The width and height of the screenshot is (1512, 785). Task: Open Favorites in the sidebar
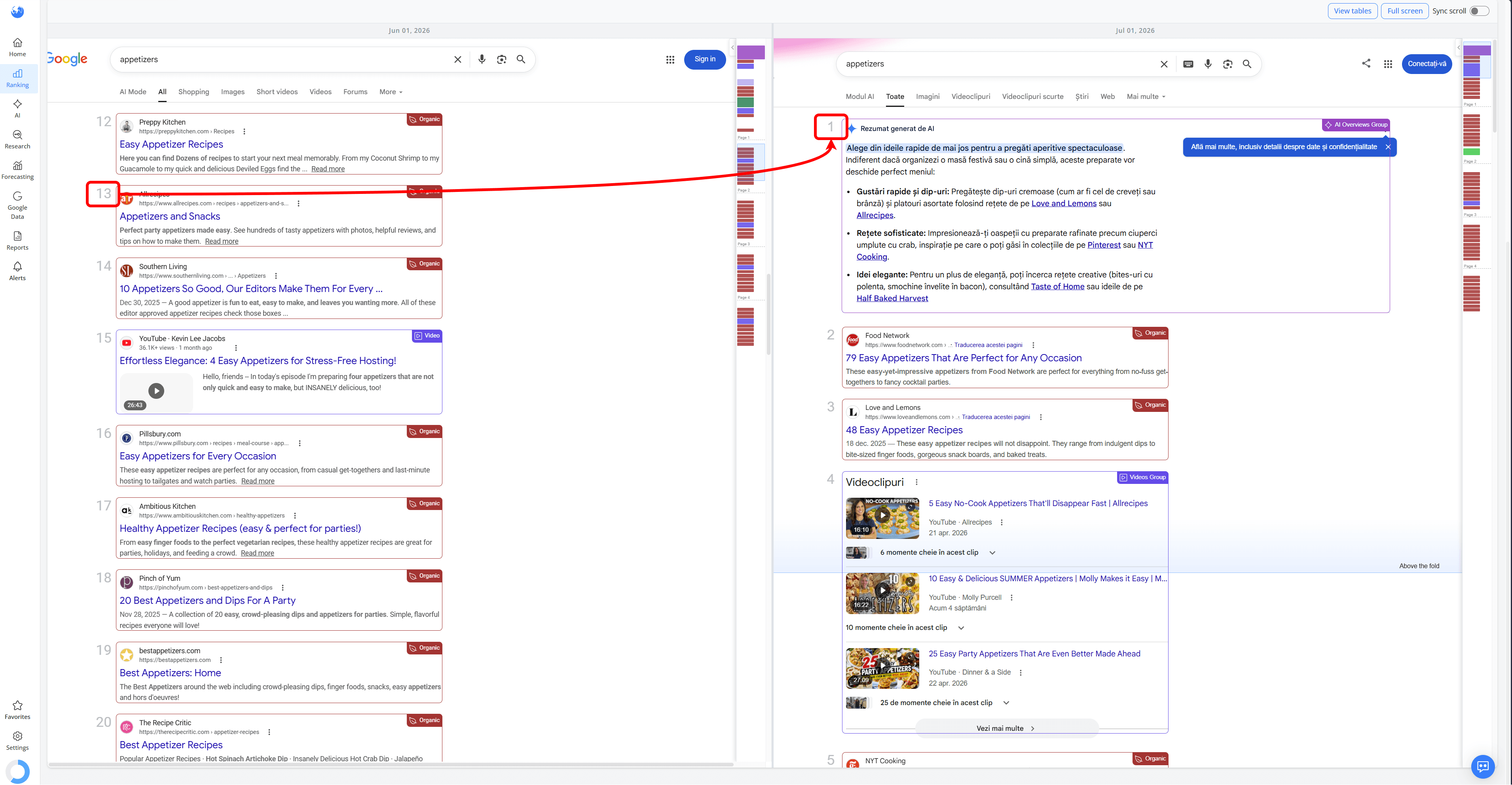pyautogui.click(x=17, y=710)
